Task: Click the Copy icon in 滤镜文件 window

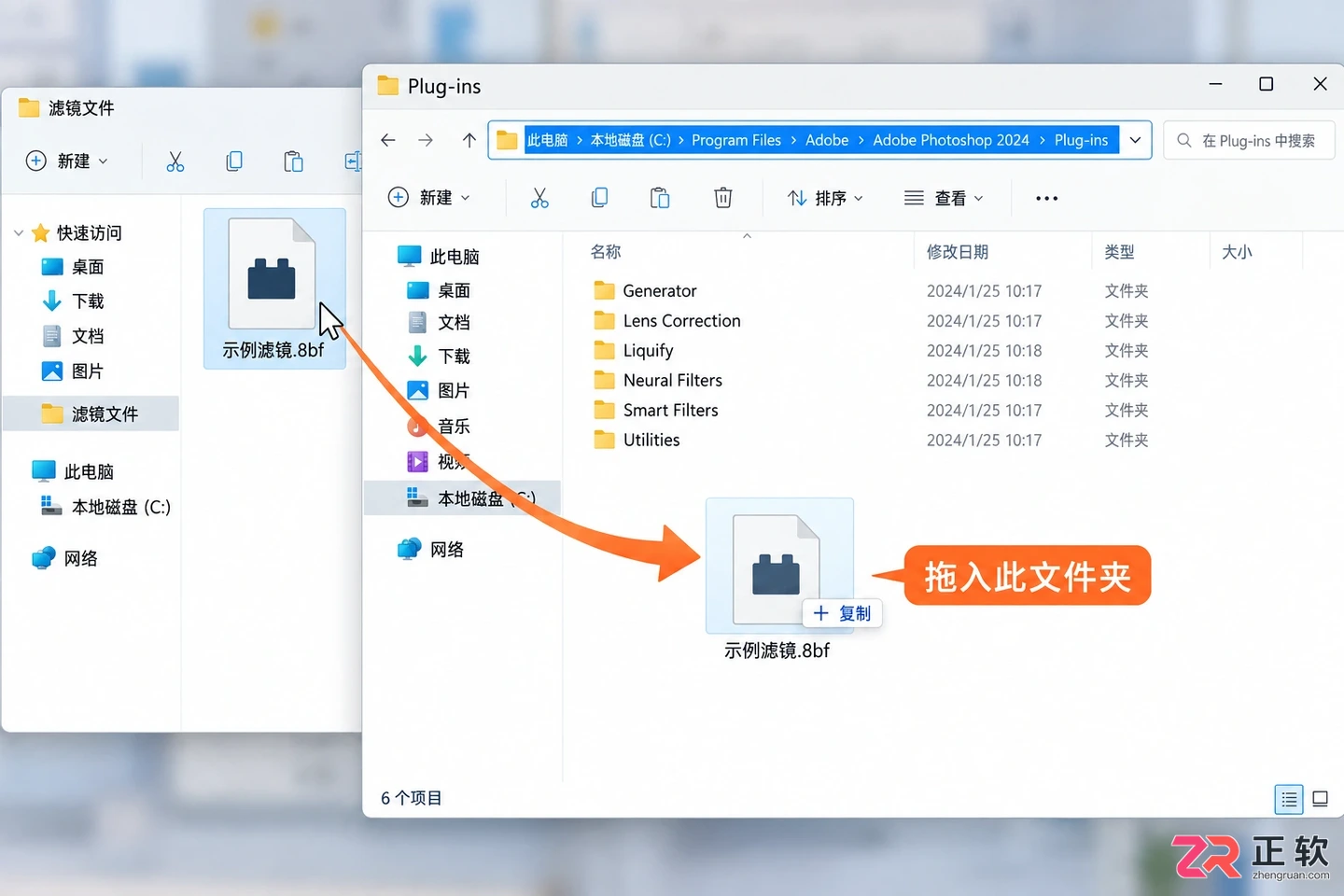Action: pos(234,161)
